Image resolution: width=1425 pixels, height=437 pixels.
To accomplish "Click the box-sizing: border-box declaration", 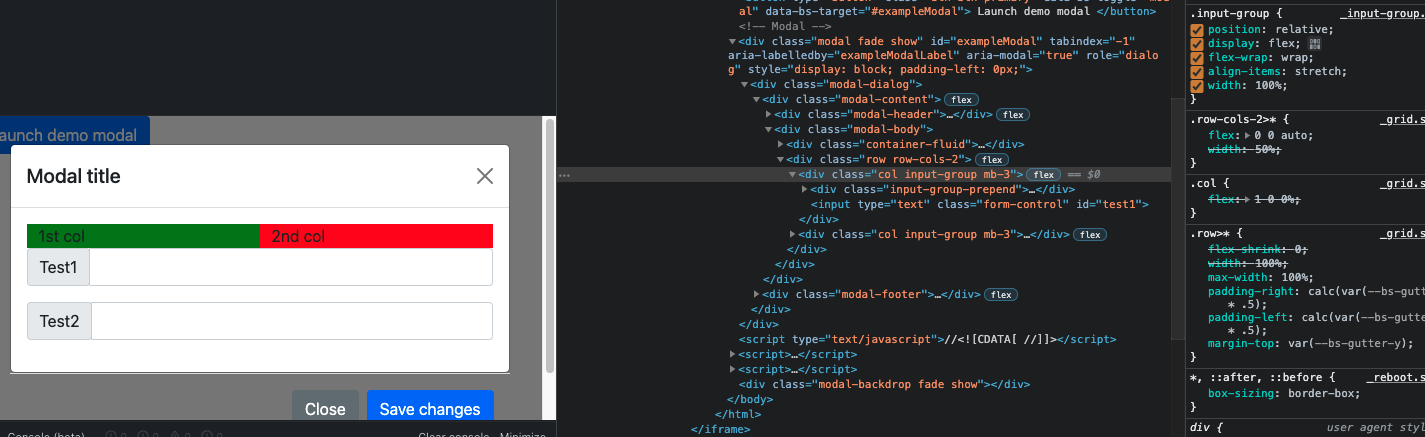I will pyautogui.click(x=1284, y=393).
